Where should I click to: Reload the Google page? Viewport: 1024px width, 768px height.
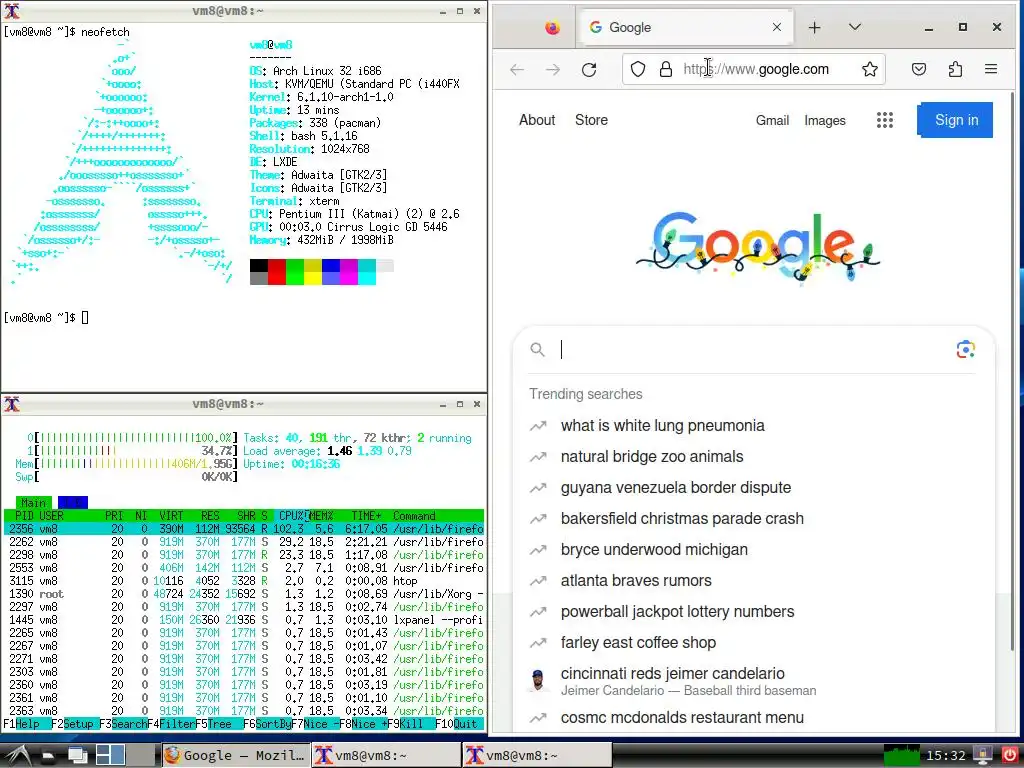pyautogui.click(x=589, y=69)
